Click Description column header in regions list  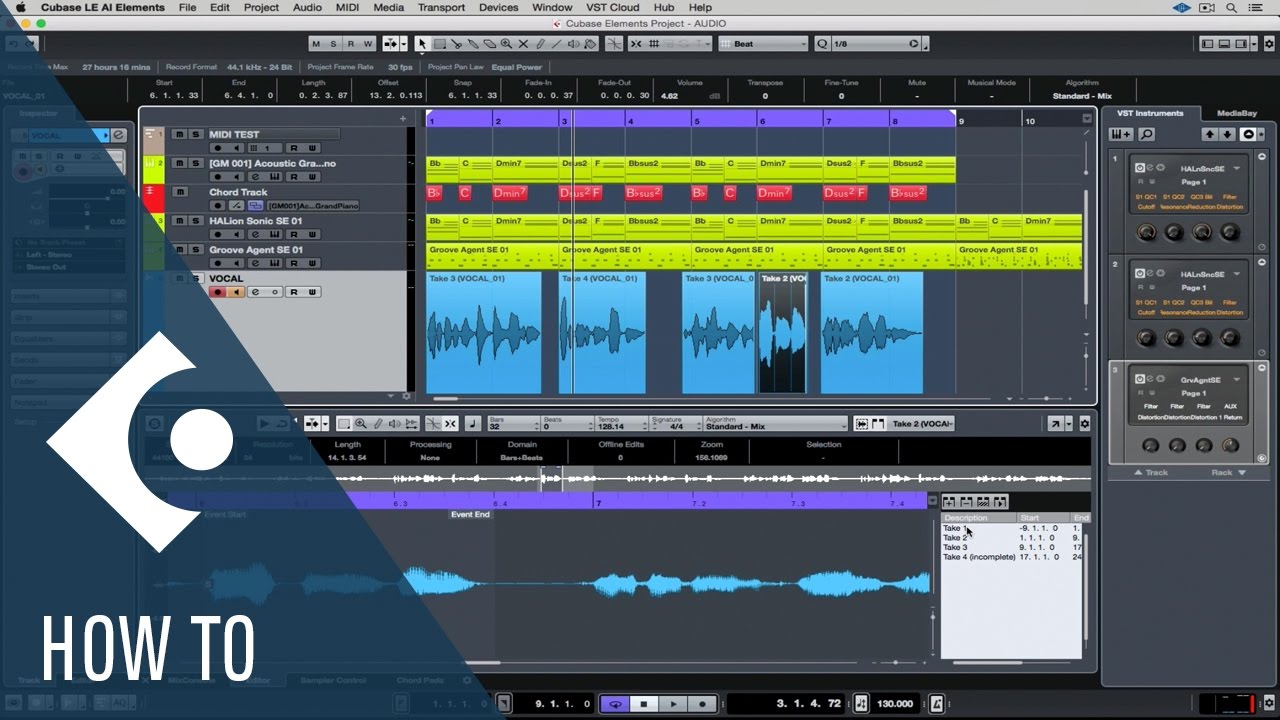(979, 518)
